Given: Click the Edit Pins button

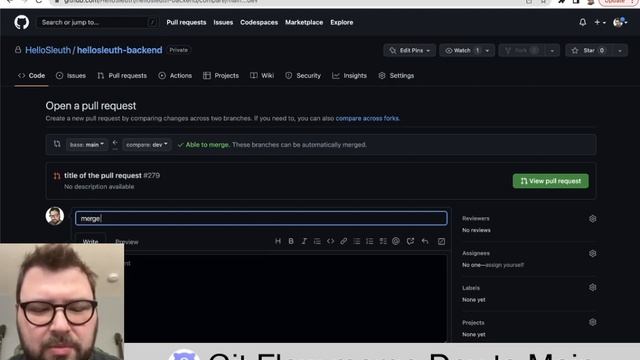Looking at the screenshot, I should pyautogui.click(x=409, y=51).
